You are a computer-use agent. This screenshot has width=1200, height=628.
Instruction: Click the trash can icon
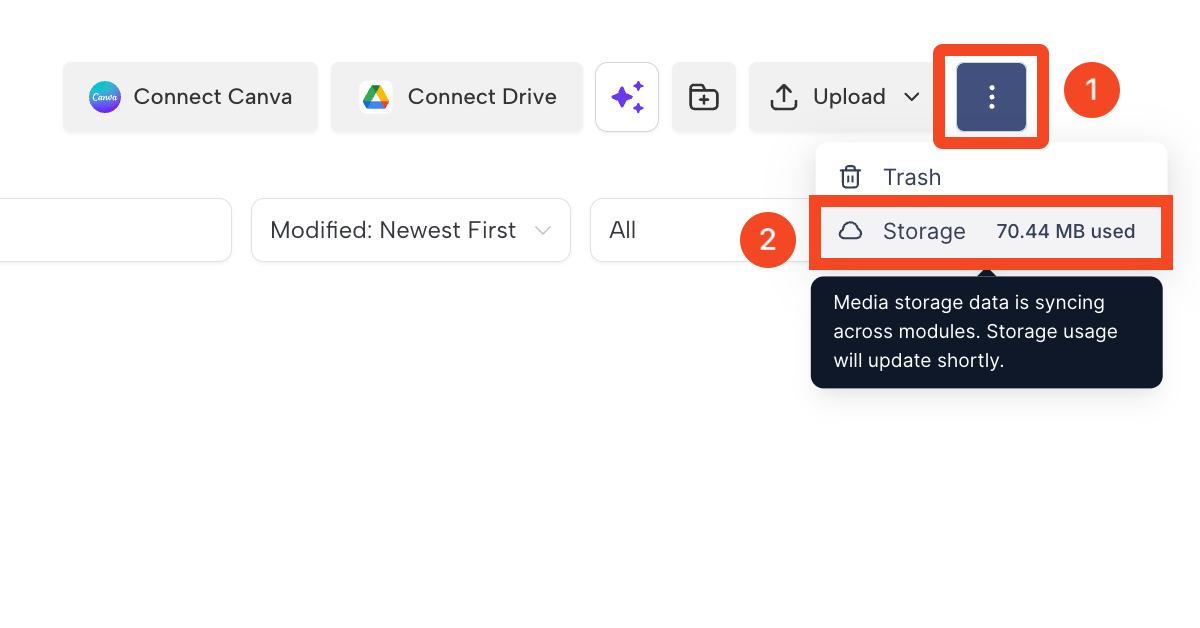[850, 177]
